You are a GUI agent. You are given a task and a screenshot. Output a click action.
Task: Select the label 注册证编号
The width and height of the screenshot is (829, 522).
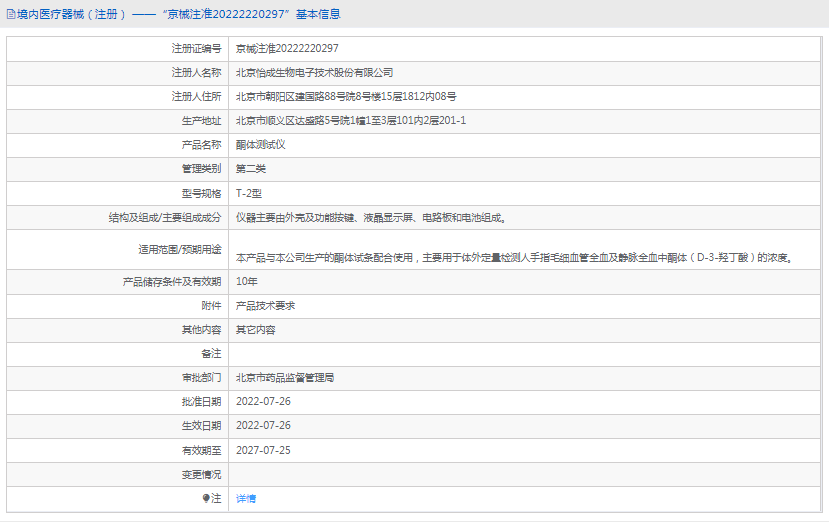pyautogui.click(x=196, y=49)
